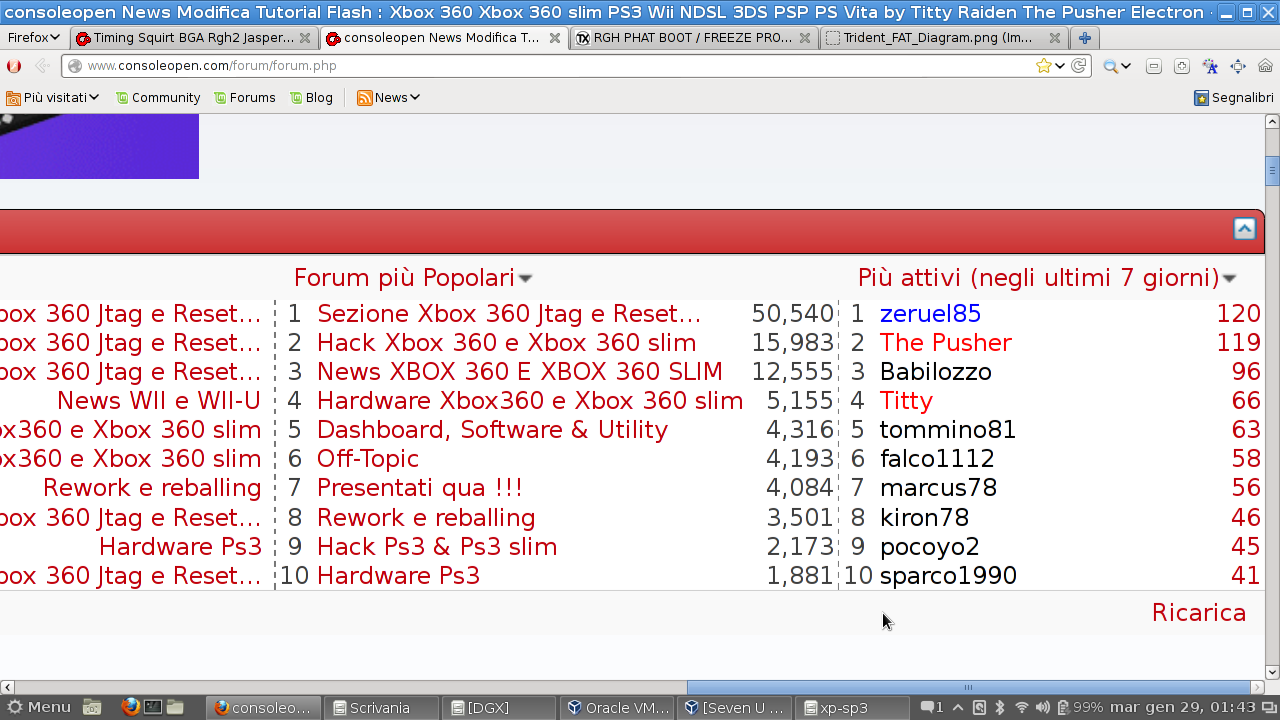This screenshot has height=720, width=1280.
Task: Open the bookmark star dropdown arrow in the address bar
Action: tap(1060, 66)
